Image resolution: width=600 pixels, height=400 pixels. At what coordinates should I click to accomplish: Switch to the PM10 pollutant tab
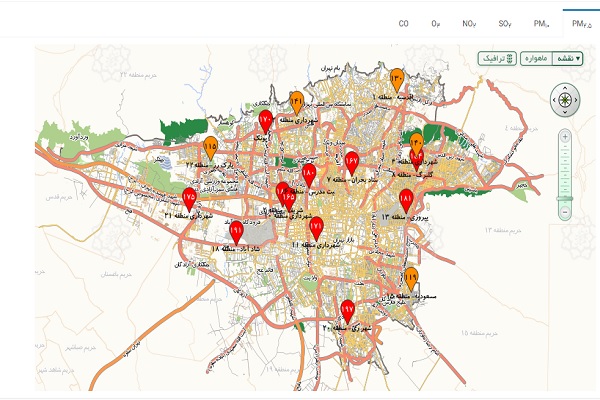[541, 24]
